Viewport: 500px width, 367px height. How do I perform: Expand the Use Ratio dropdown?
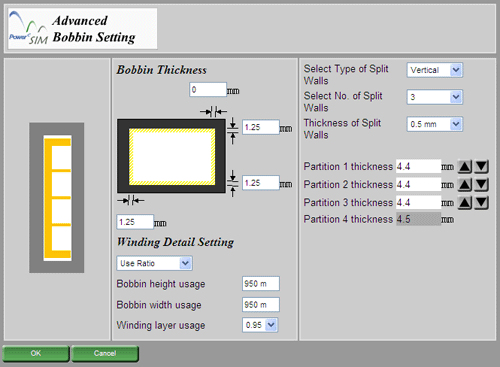(x=154, y=263)
